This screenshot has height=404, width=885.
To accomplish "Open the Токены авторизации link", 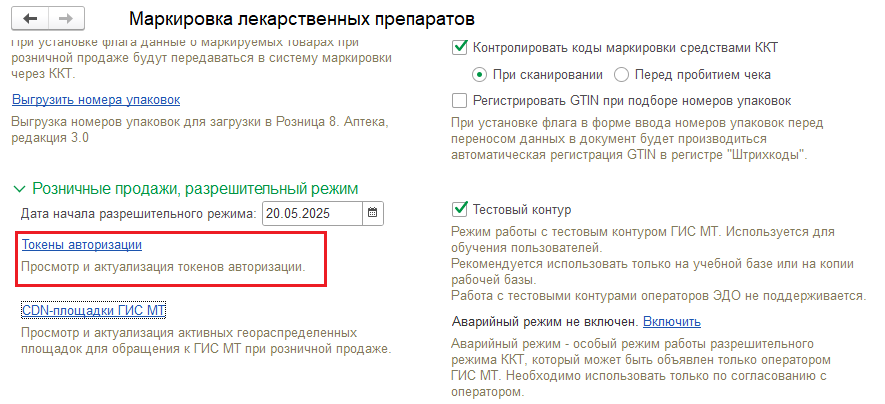I will click(x=82, y=244).
